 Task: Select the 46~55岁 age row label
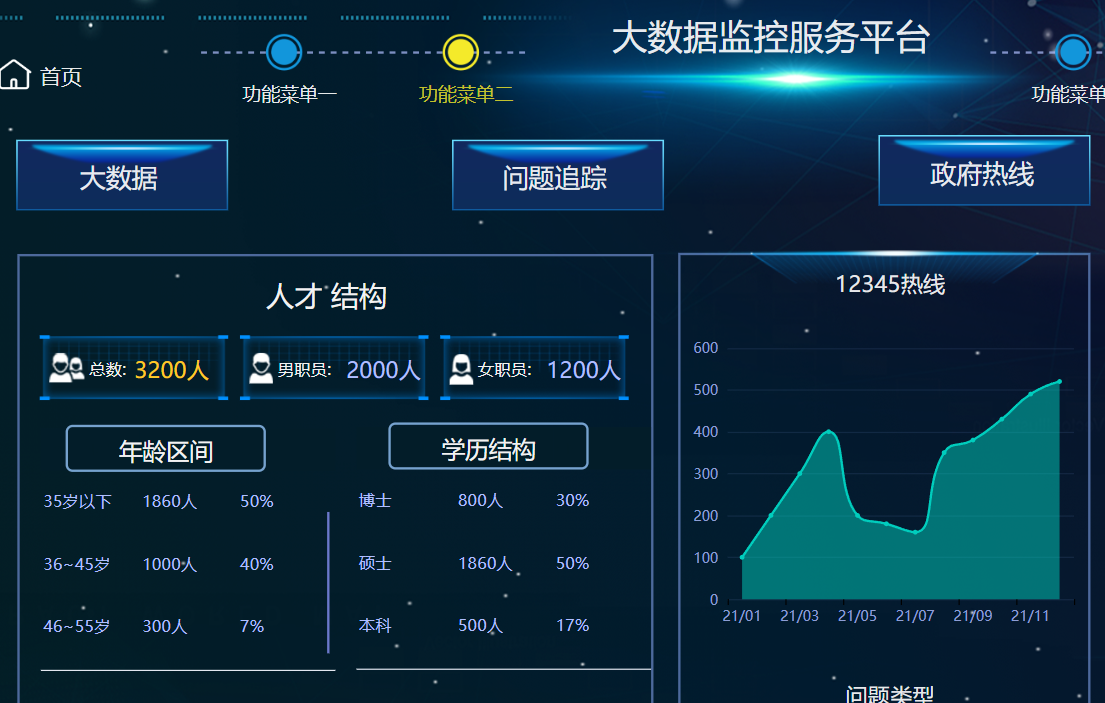[x=77, y=626]
